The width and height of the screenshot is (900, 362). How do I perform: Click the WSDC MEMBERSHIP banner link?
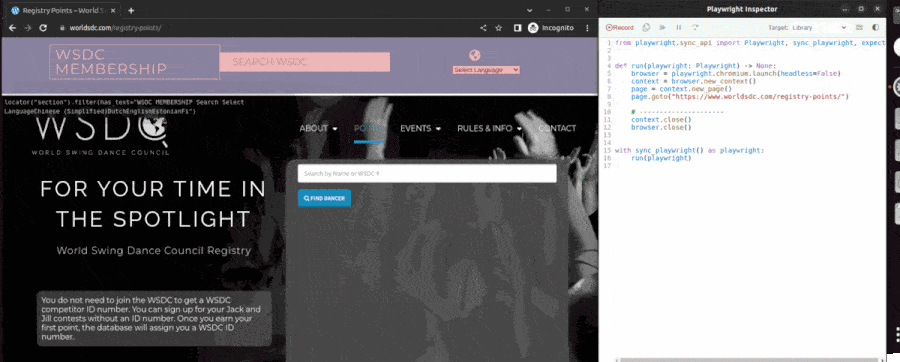coord(134,62)
